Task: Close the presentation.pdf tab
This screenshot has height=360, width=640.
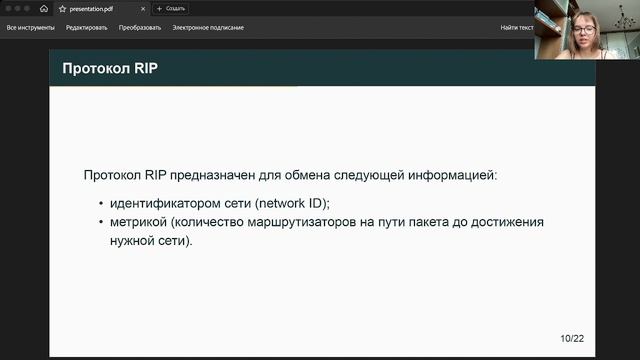Action: point(143,9)
